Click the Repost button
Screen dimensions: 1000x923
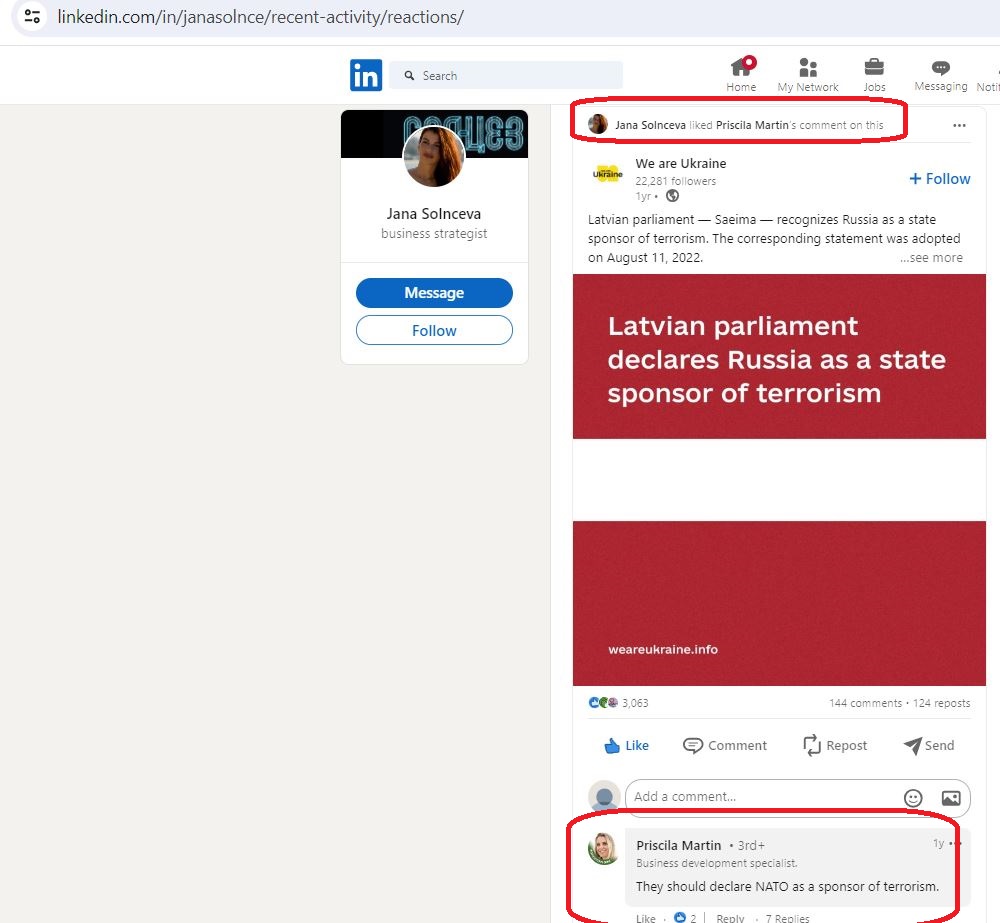pos(835,745)
